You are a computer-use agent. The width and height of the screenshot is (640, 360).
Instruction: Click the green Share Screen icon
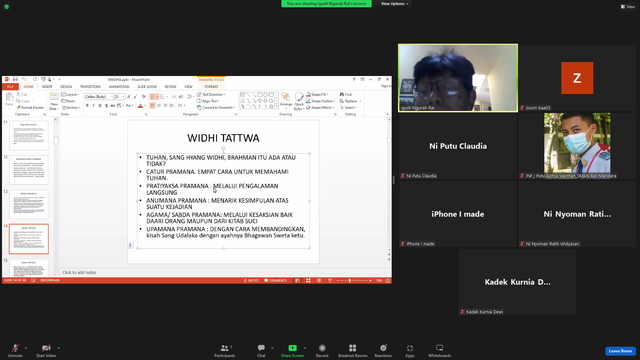coord(292,348)
